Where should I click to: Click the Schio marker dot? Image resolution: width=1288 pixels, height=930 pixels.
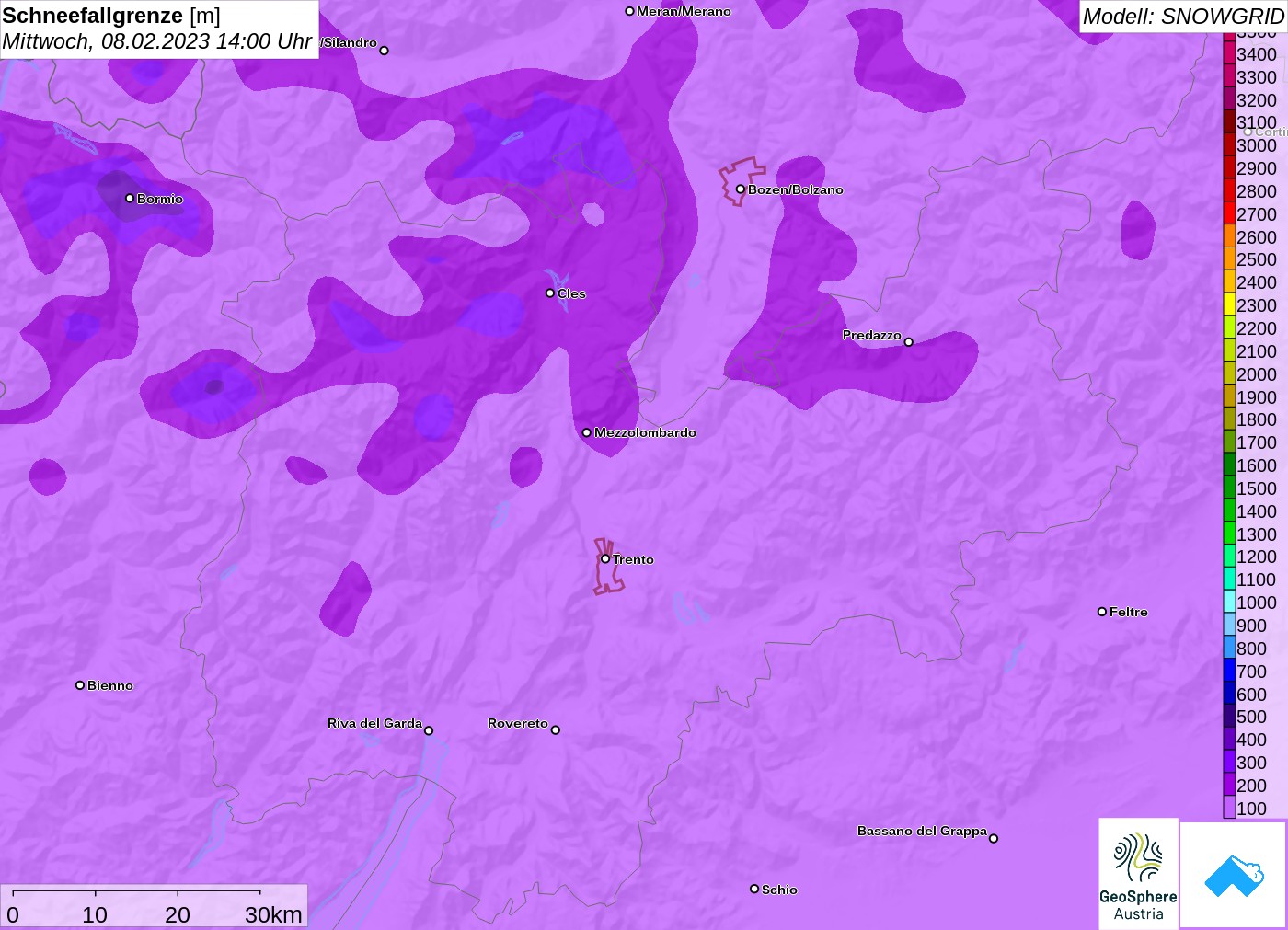(x=754, y=889)
